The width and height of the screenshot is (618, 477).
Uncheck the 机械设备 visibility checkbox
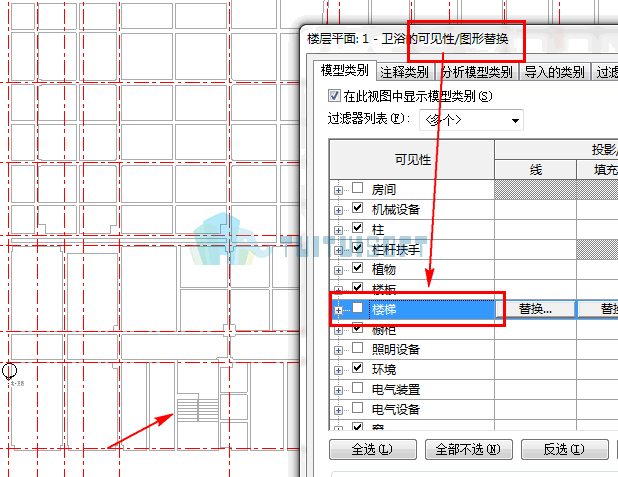click(357, 208)
